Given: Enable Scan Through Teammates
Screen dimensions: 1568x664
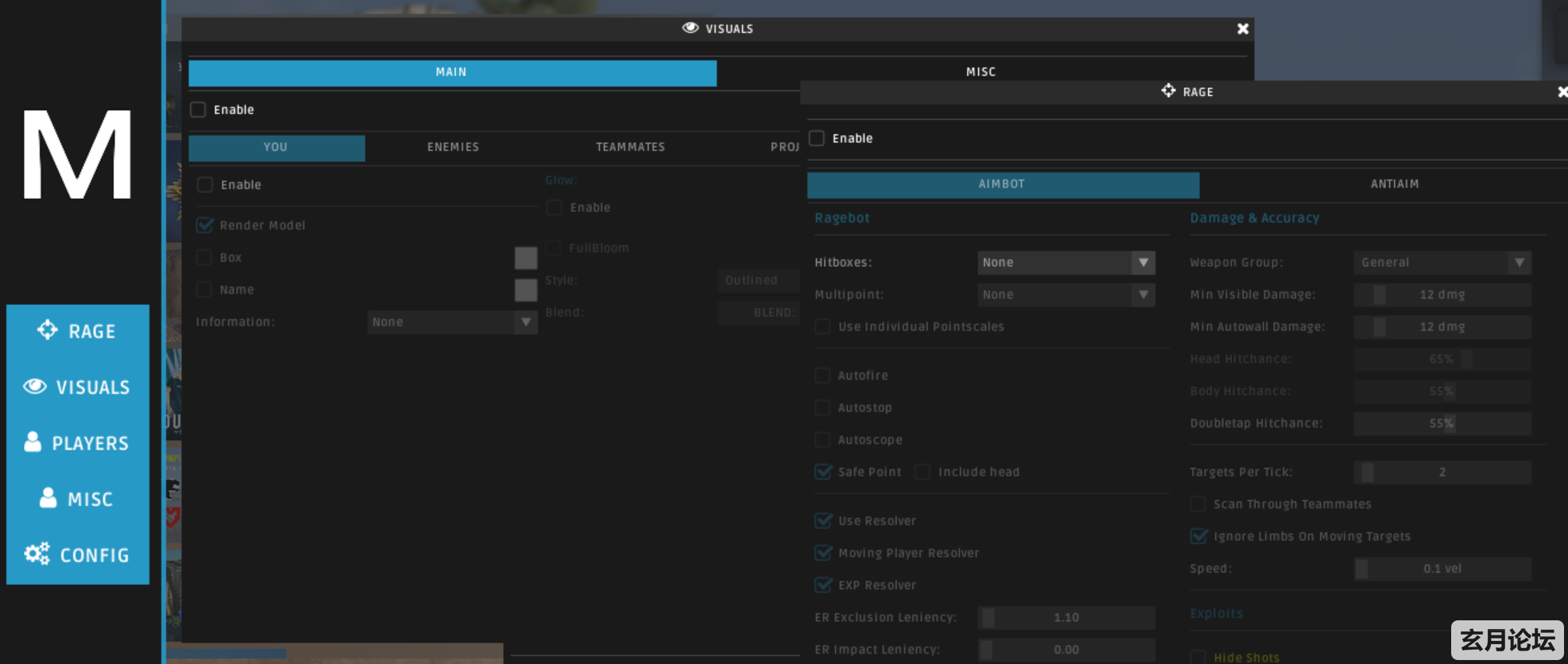Looking at the screenshot, I should (x=1198, y=504).
